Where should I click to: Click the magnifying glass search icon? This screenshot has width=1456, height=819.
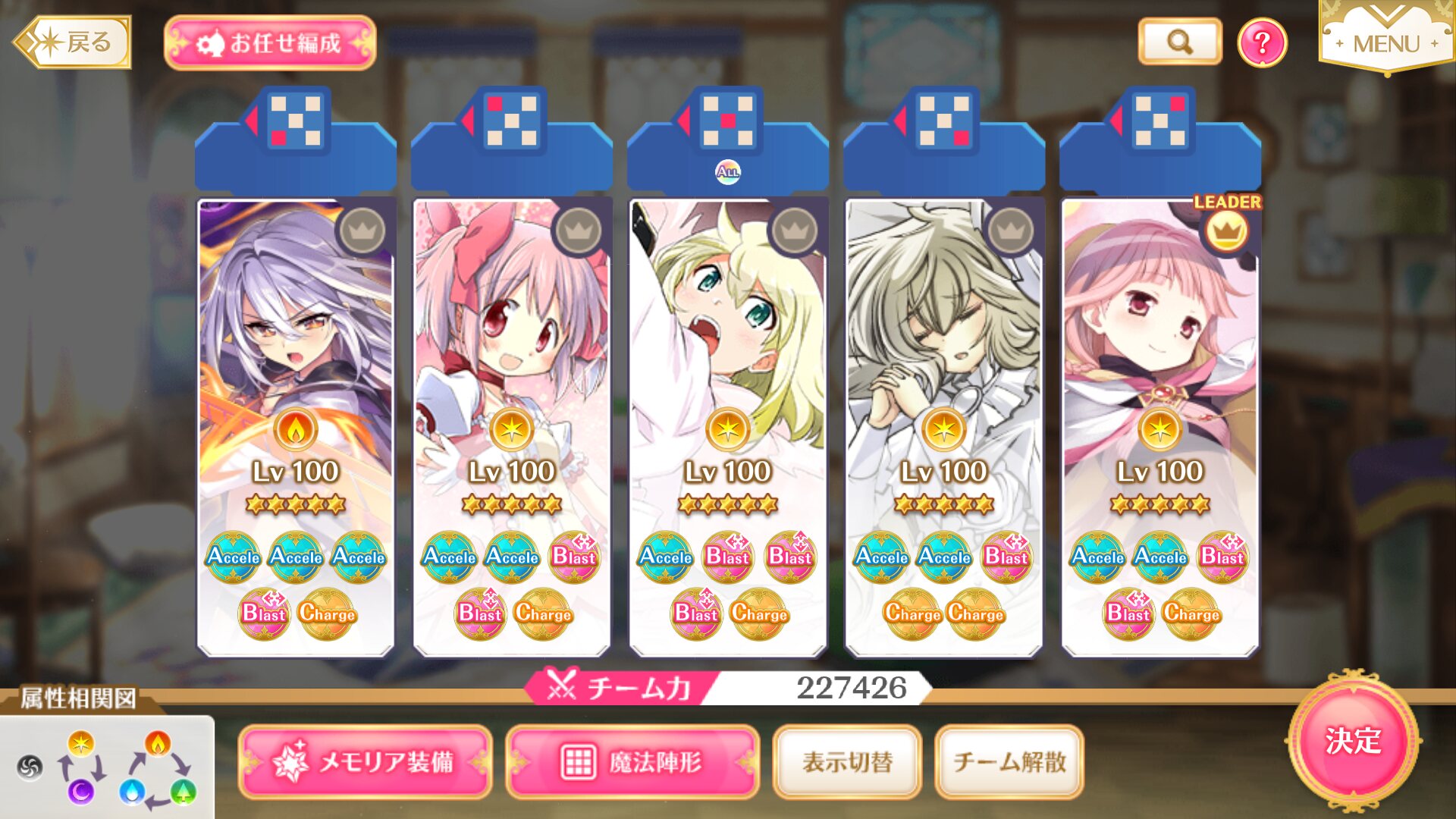[x=1180, y=42]
